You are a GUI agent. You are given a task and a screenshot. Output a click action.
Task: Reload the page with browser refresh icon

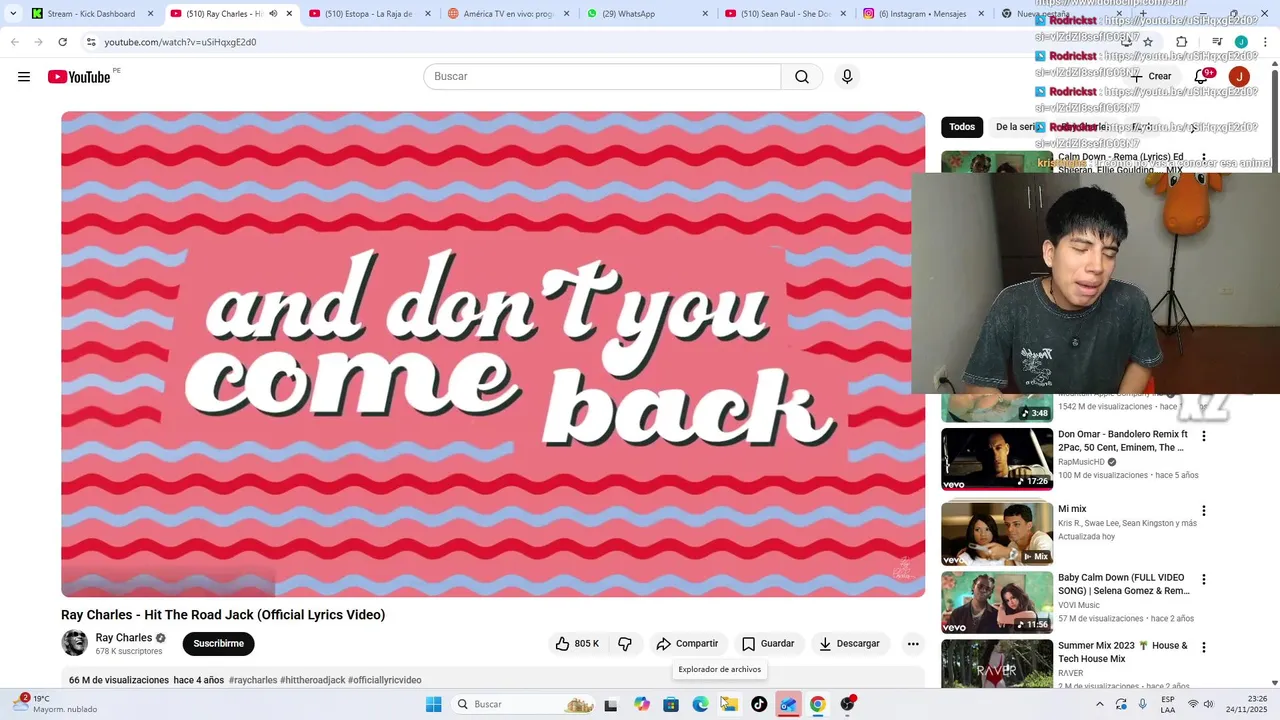click(x=62, y=42)
